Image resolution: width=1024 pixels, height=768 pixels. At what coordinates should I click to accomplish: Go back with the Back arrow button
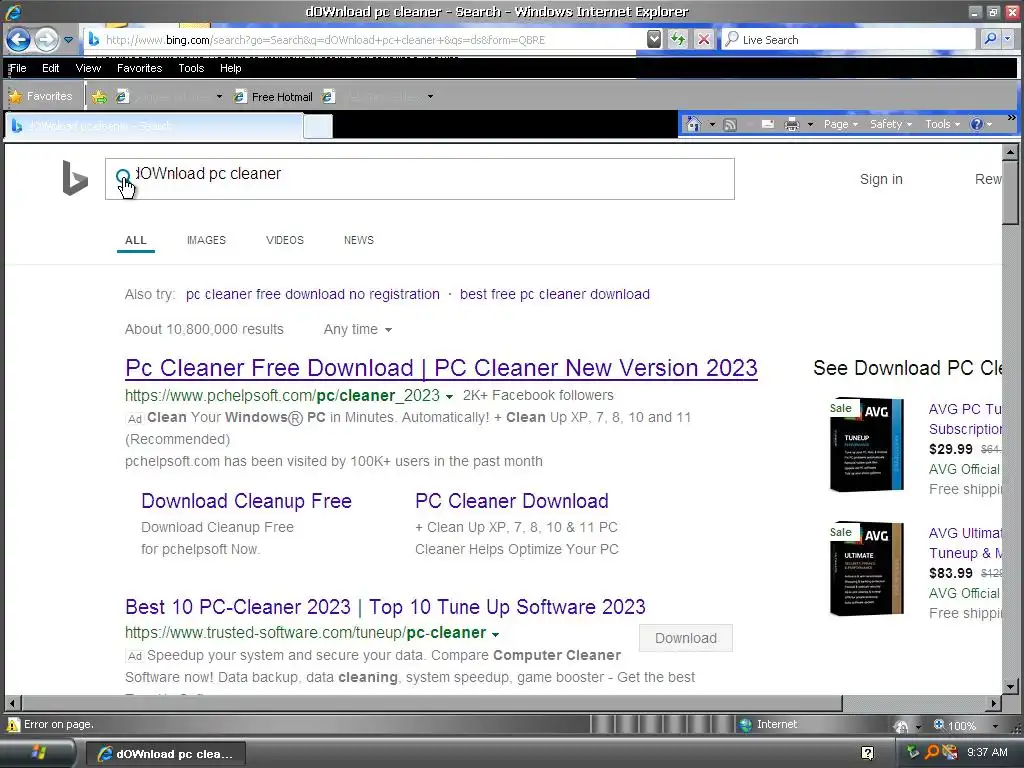click(x=18, y=40)
